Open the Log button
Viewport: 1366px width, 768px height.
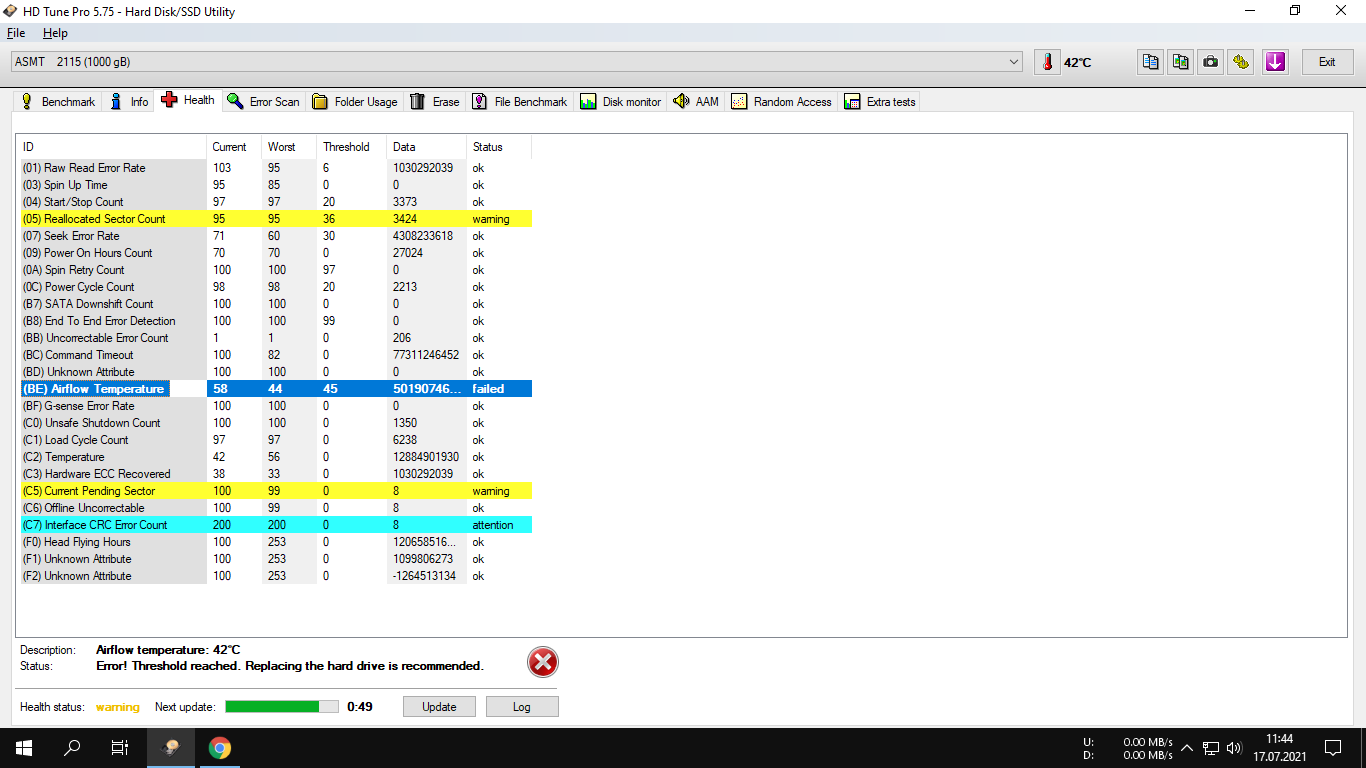click(522, 707)
